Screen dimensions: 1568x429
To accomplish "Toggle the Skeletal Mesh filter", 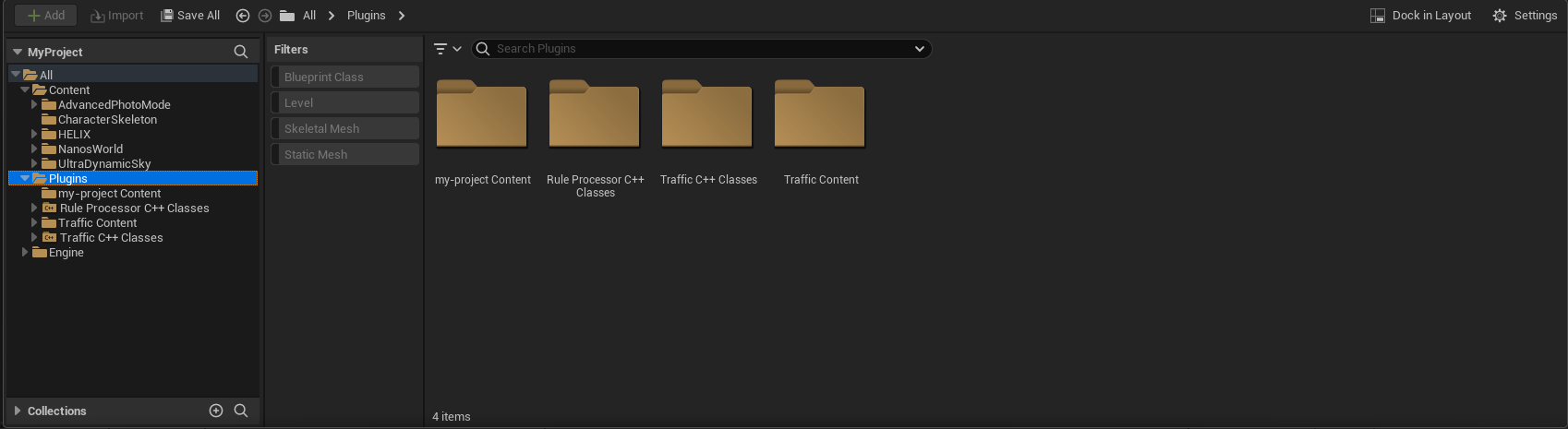I will 344,129.
